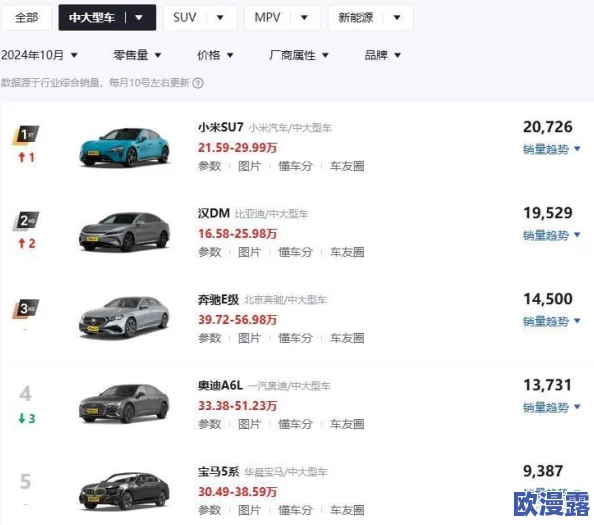Open 懂车分 for 奥迪A6L
This screenshot has width=594, height=525.
[295, 424]
